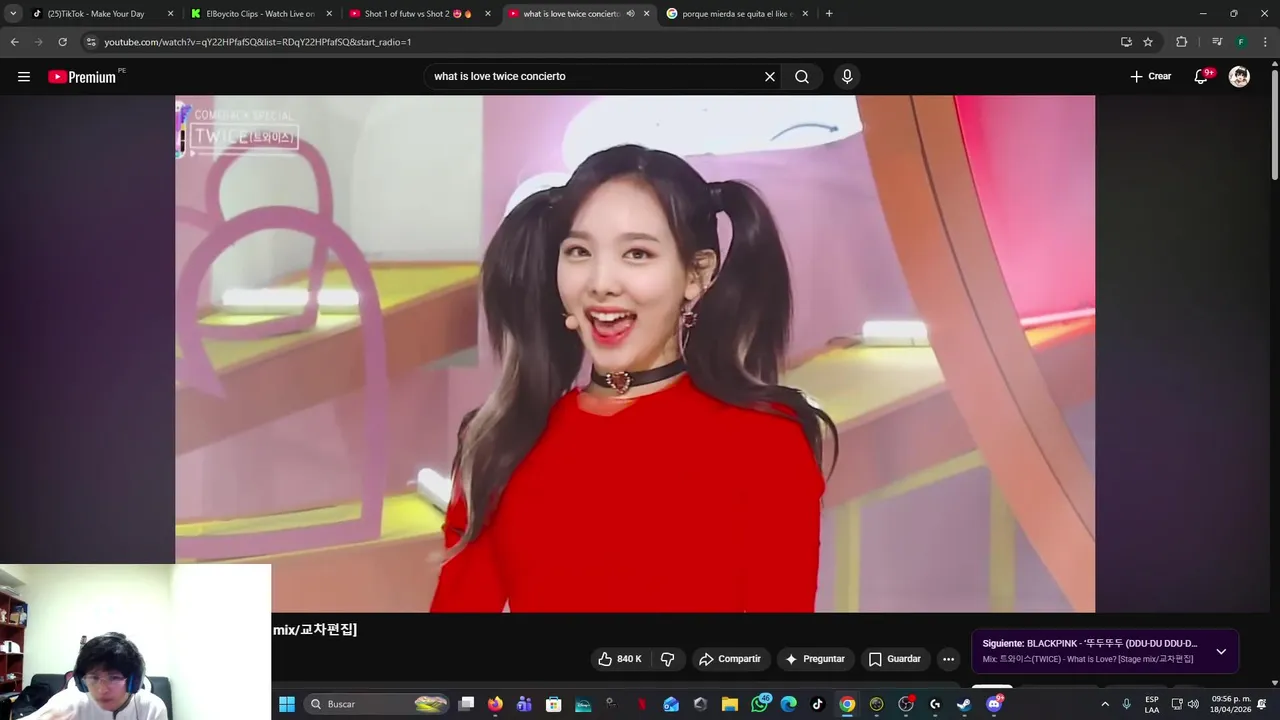Click the browser address bar URL
The image size is (1280, 720).
(x=258, y=42)
